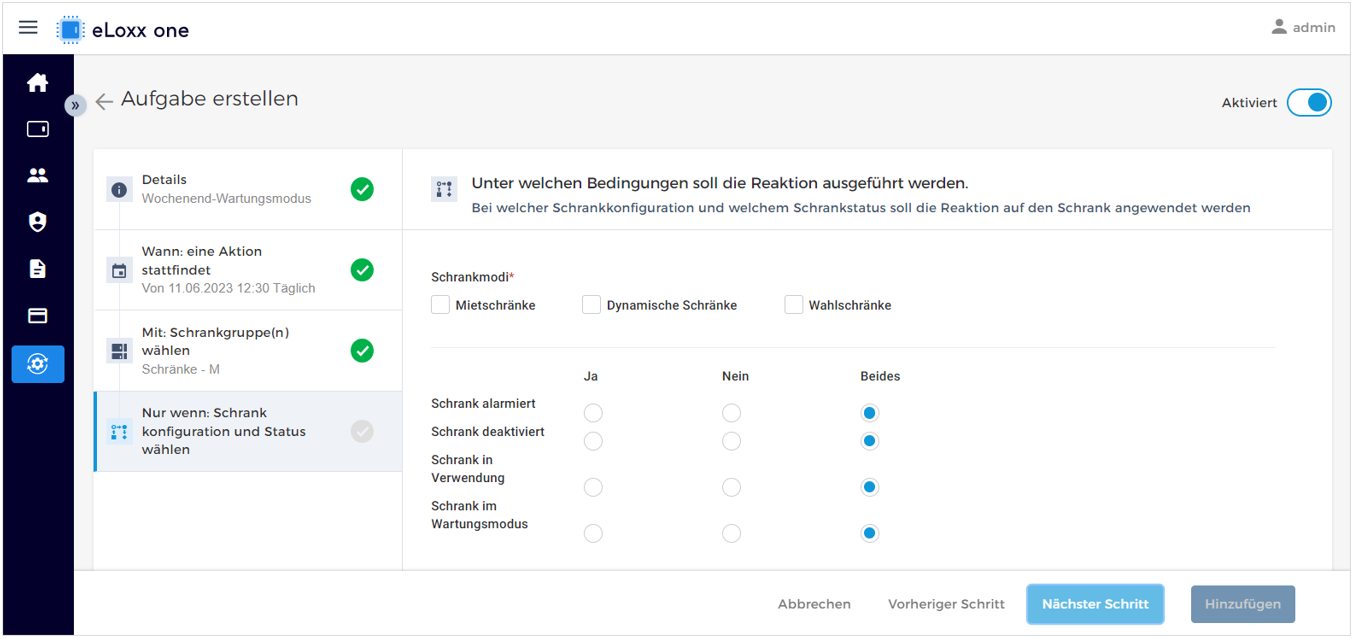Select Ja for Schrank im Wartungsmodus
Viewport: 1352px width, 638px height.
coord(593,533)
